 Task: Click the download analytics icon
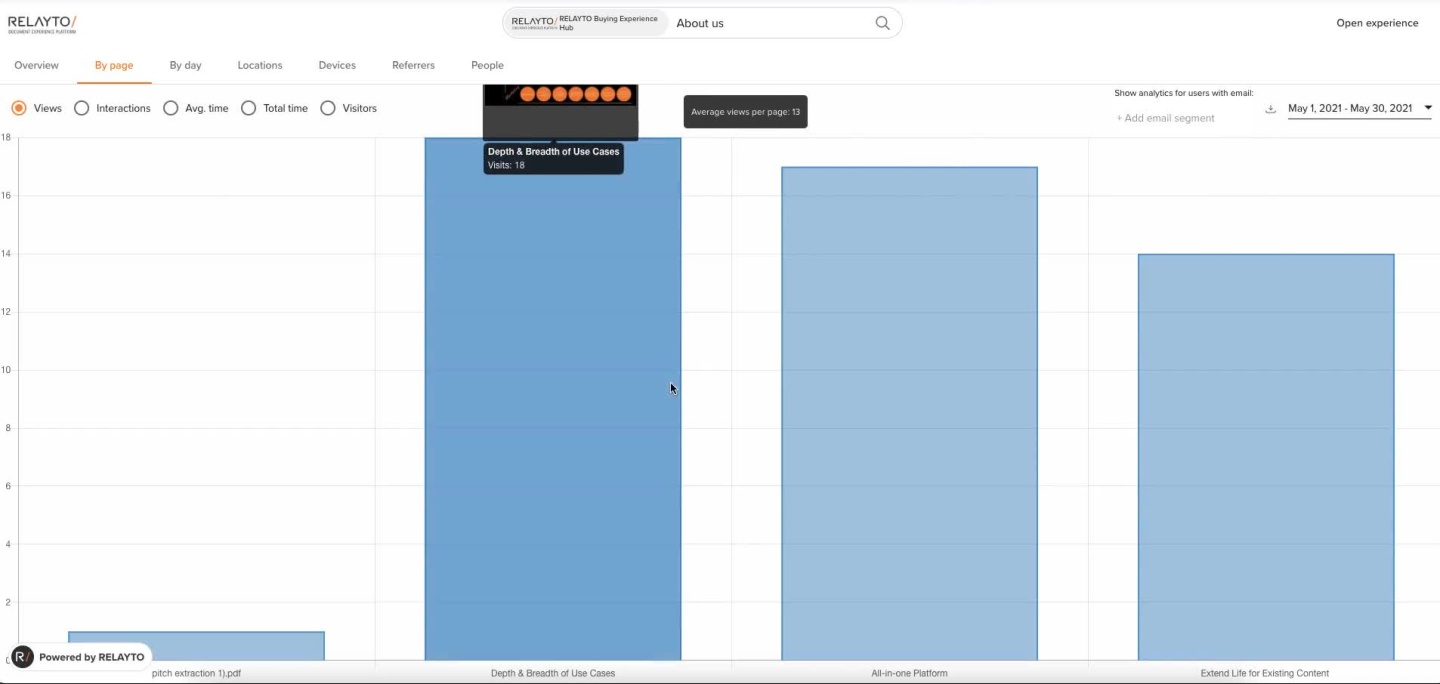click(1271, 109)
